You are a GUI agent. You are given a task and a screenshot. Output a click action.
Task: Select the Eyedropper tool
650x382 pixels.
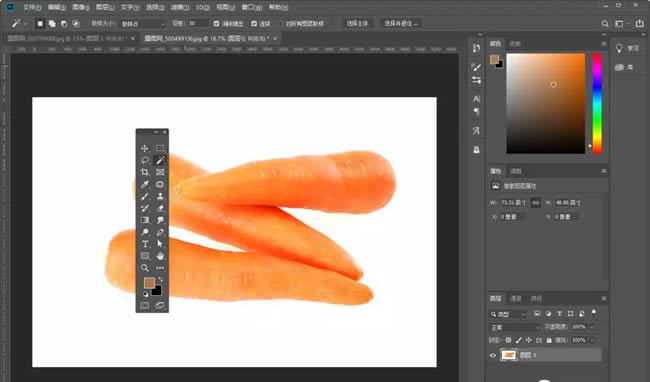[x=145, y=184]
